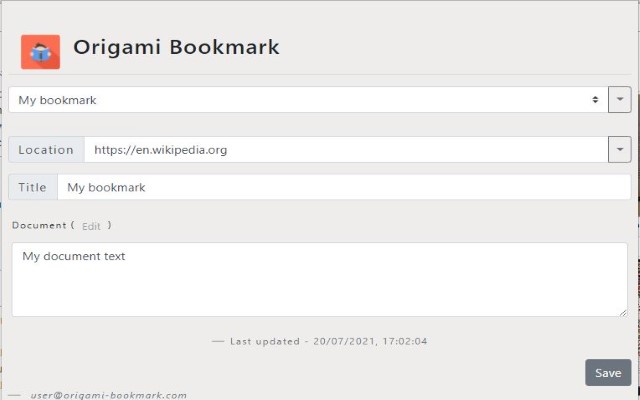The height and width of the screenshot is (400, 640).
Task: Click the Document section label
Action: [x=39, y=226]
